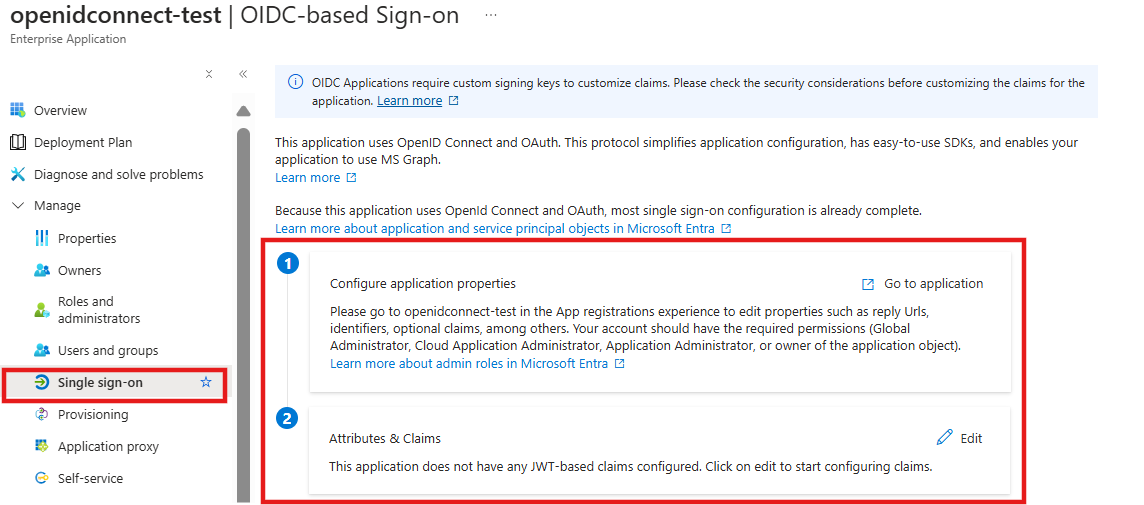Click the Deployment Plan book icon
The height and width of the screenshot is (505, 1144).
(x=18, y=142)
